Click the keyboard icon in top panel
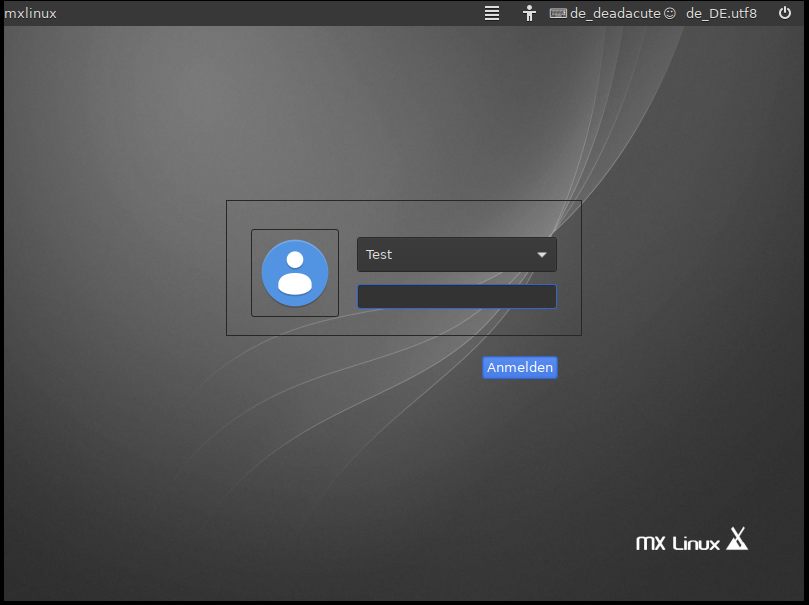 pyautogui.click(x=558, y=13)
